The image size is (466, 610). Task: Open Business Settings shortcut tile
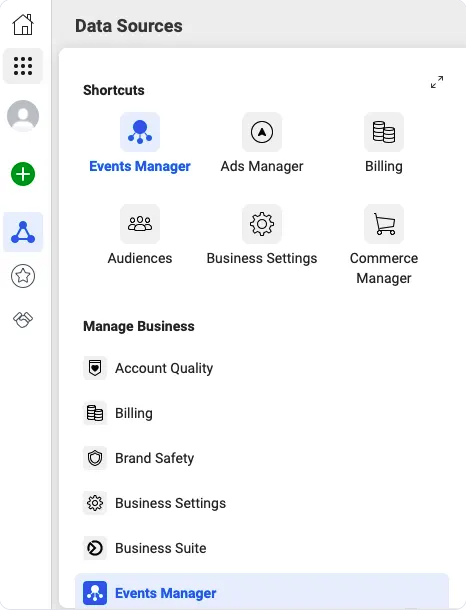click(x=262, y=235)
